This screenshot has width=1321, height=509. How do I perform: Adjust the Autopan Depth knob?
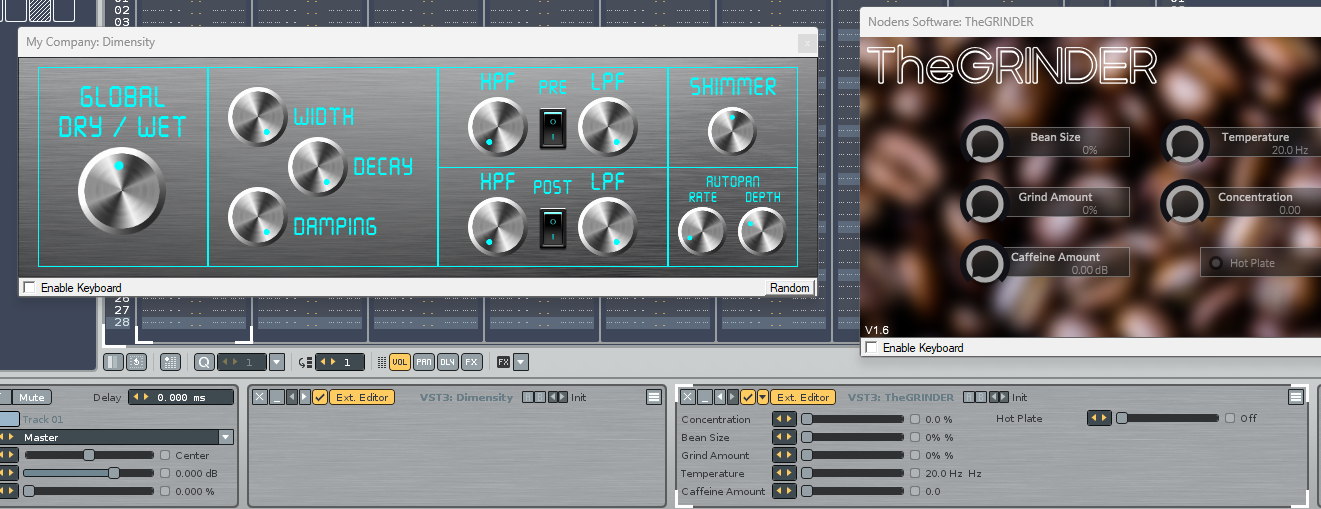[x=763, y=231]
